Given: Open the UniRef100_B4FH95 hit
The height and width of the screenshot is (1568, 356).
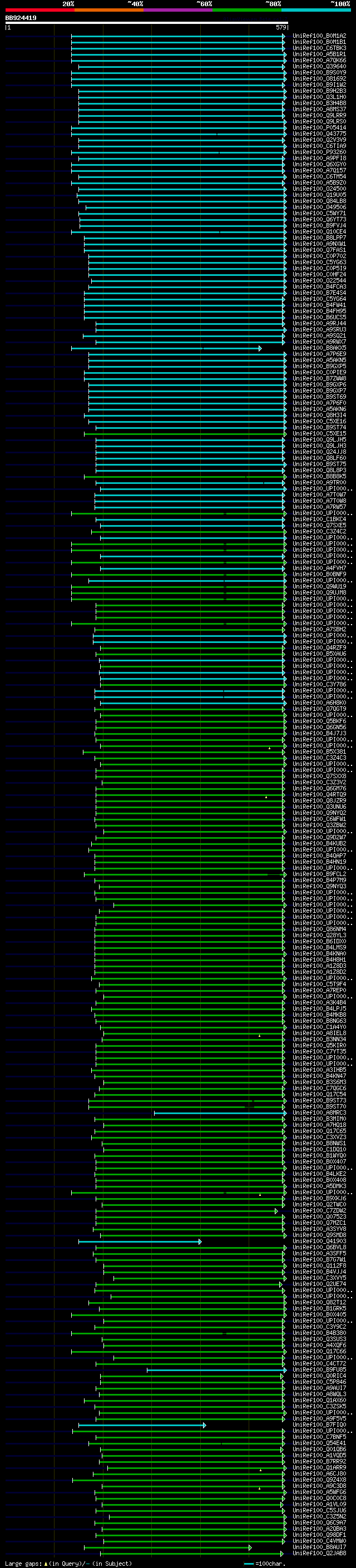Looking at the screenshot, I should click(319, 311).
